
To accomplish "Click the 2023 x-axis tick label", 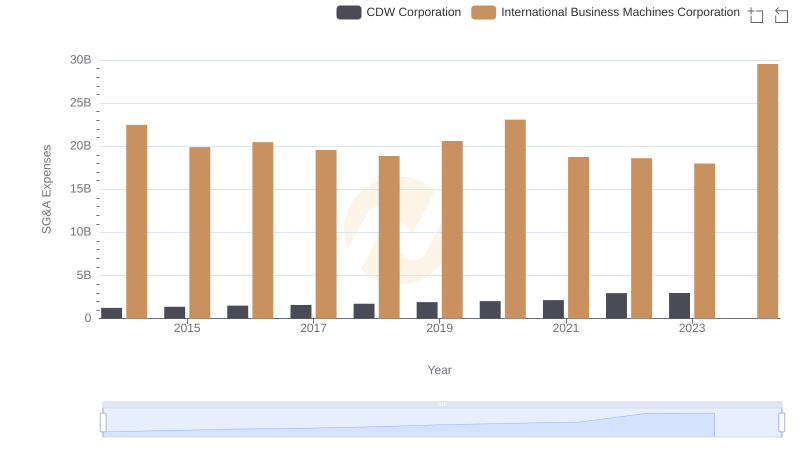I will coord(692,329).
